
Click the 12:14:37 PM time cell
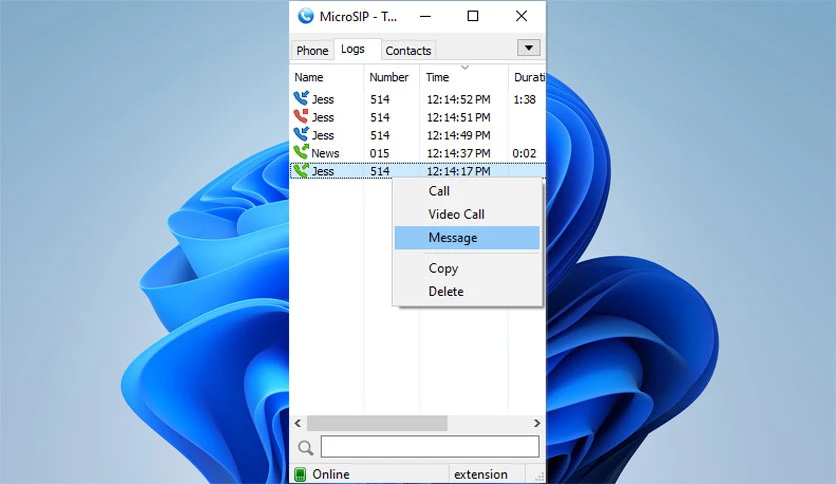tap(458, 154)
